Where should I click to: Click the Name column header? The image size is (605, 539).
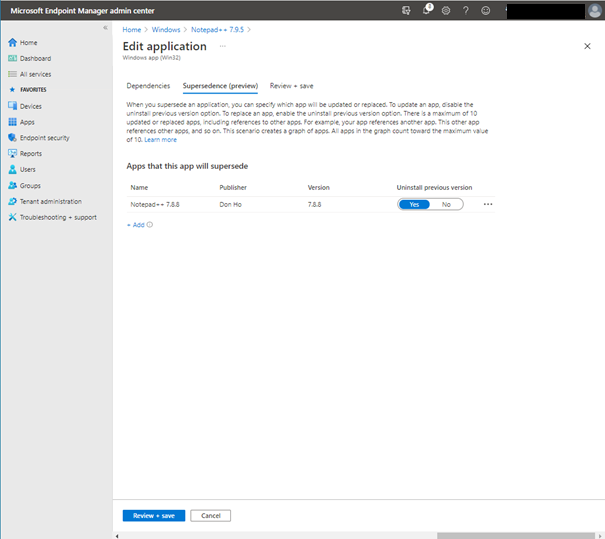point(139,188)
